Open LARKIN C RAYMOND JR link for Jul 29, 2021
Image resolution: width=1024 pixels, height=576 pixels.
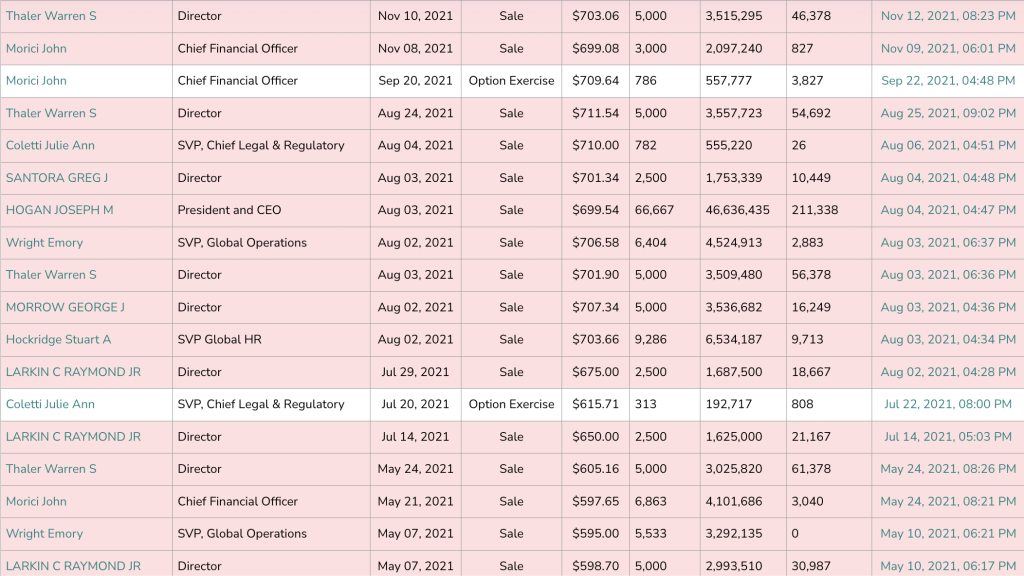[73, 372]
